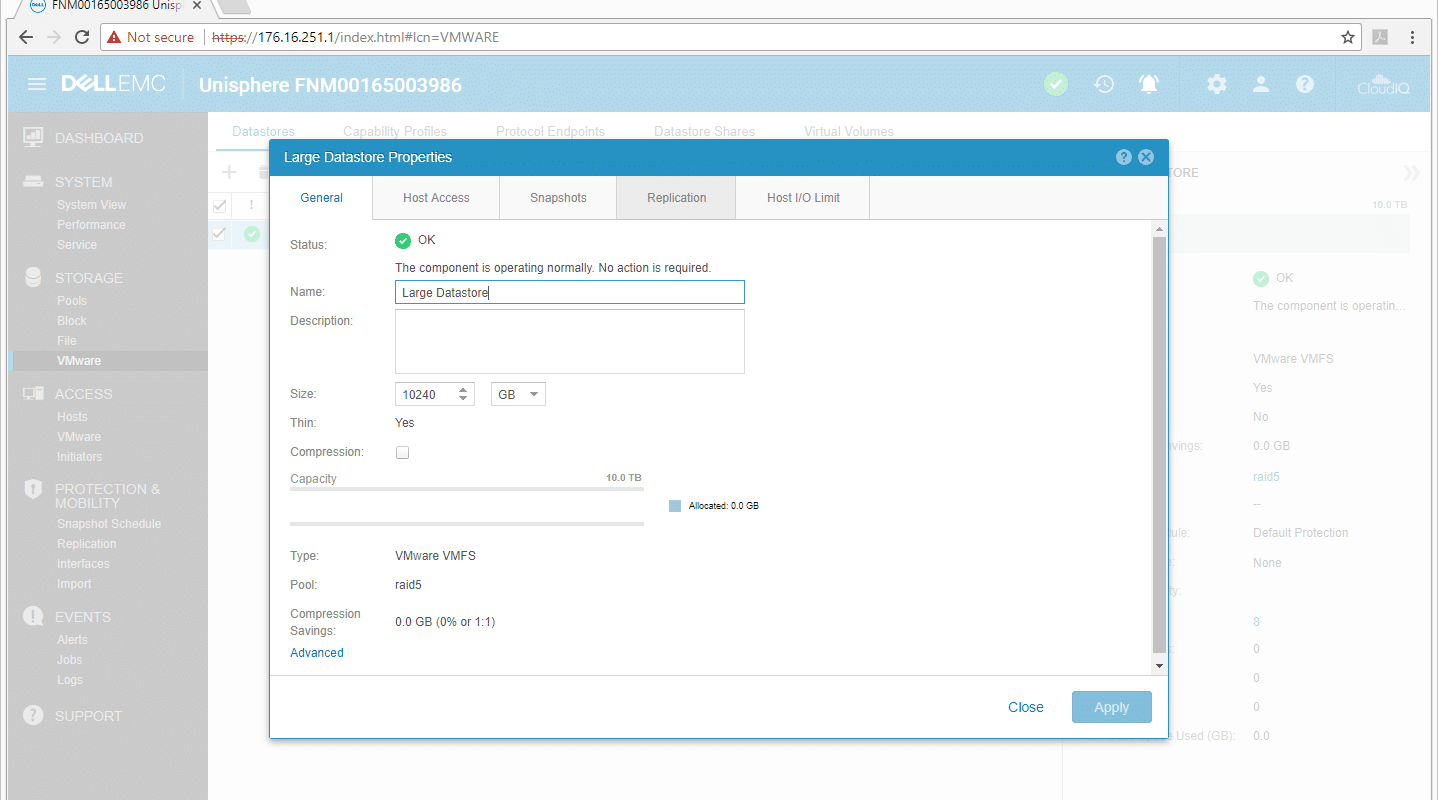Open the recent jobs clock icon
The height and width of the screenshot is (800, 1438).
click(x=1104, y=84)
